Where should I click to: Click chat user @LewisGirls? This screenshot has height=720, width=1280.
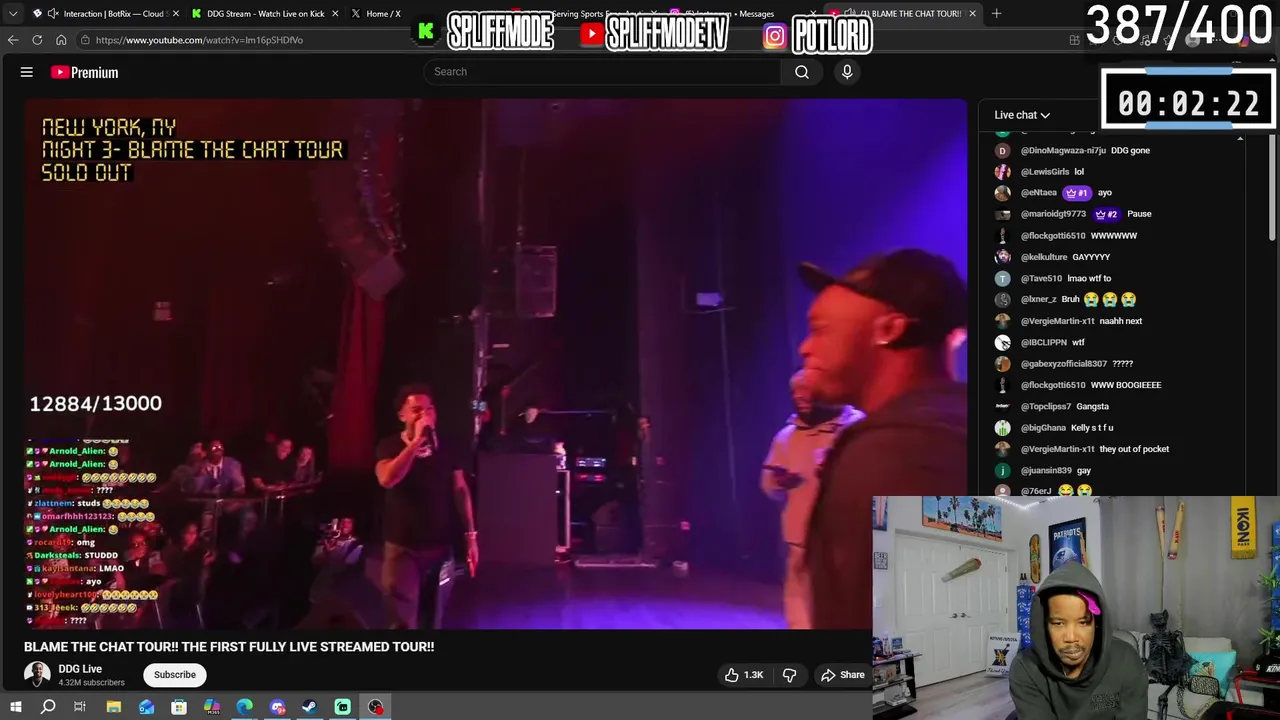(1045, 172)
